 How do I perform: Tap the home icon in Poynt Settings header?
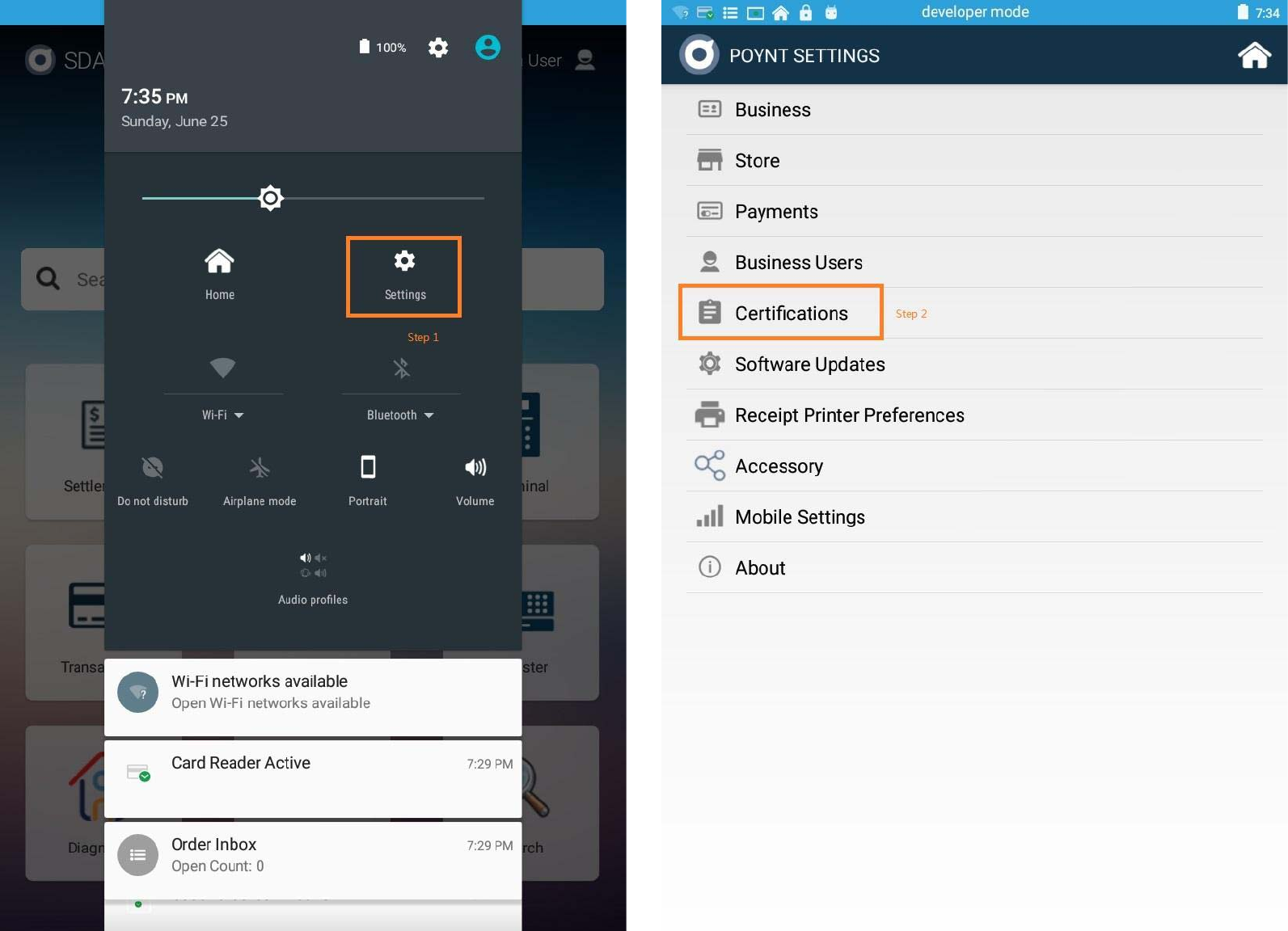[x=1254, y=55]
